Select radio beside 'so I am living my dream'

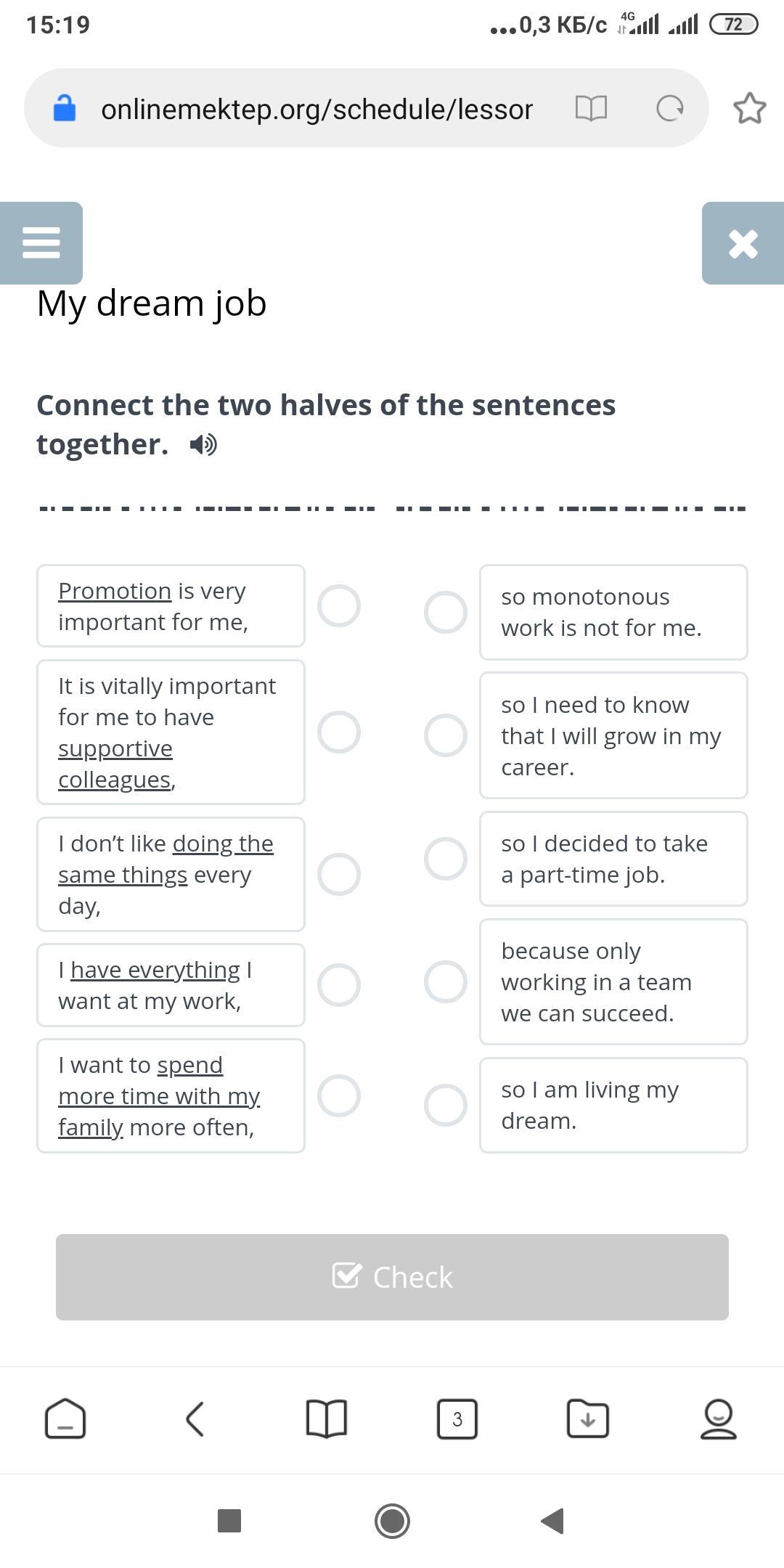pyautogui.click(x=445, y=1105)
